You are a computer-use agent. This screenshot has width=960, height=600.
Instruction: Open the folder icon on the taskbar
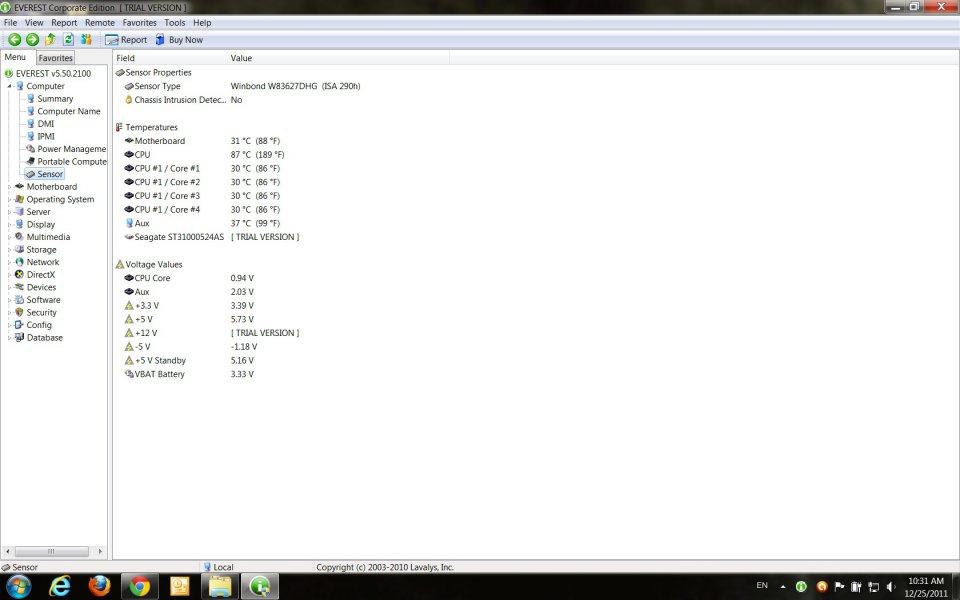(x=220, y=587)
